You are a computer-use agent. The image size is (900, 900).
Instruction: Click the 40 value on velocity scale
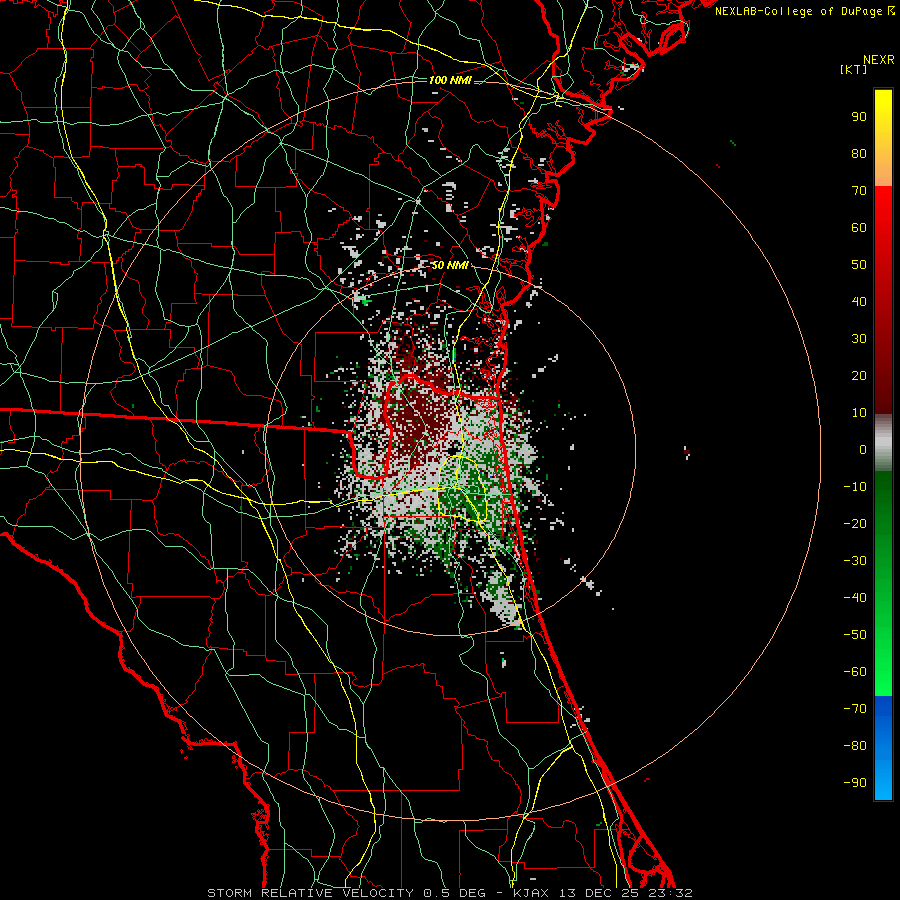[859, 302]
